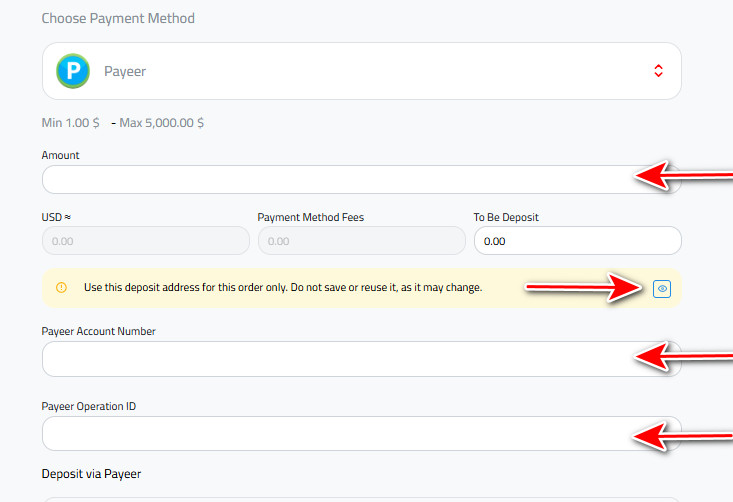Click the Amount field label
The height and width of the screenshot is (502, 733).
pyautogui.click(x=60, y=155)
